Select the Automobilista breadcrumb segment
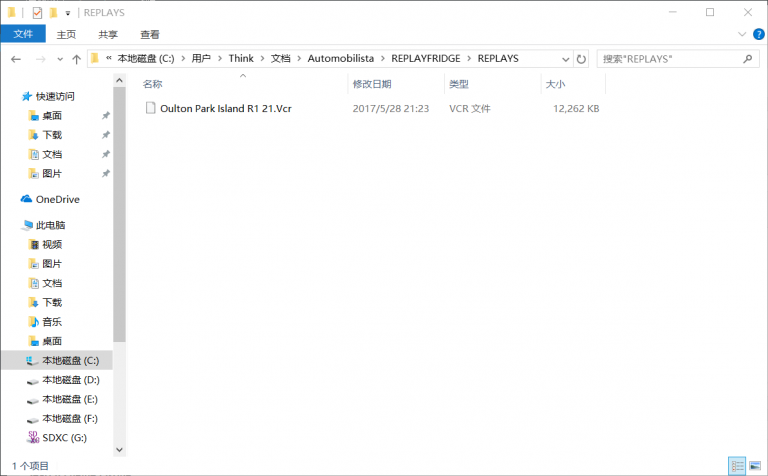Screen dimensions: 768x476 tap(340, 59)
